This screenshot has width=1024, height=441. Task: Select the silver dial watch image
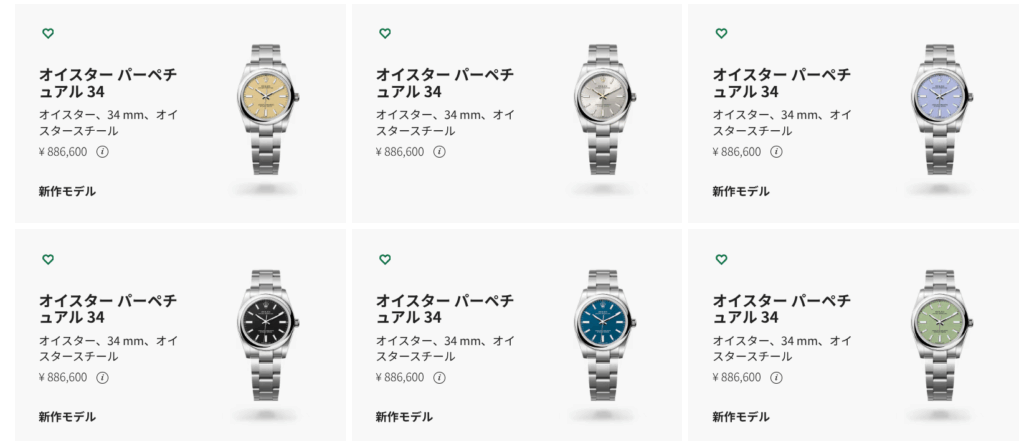click(603, 110)
